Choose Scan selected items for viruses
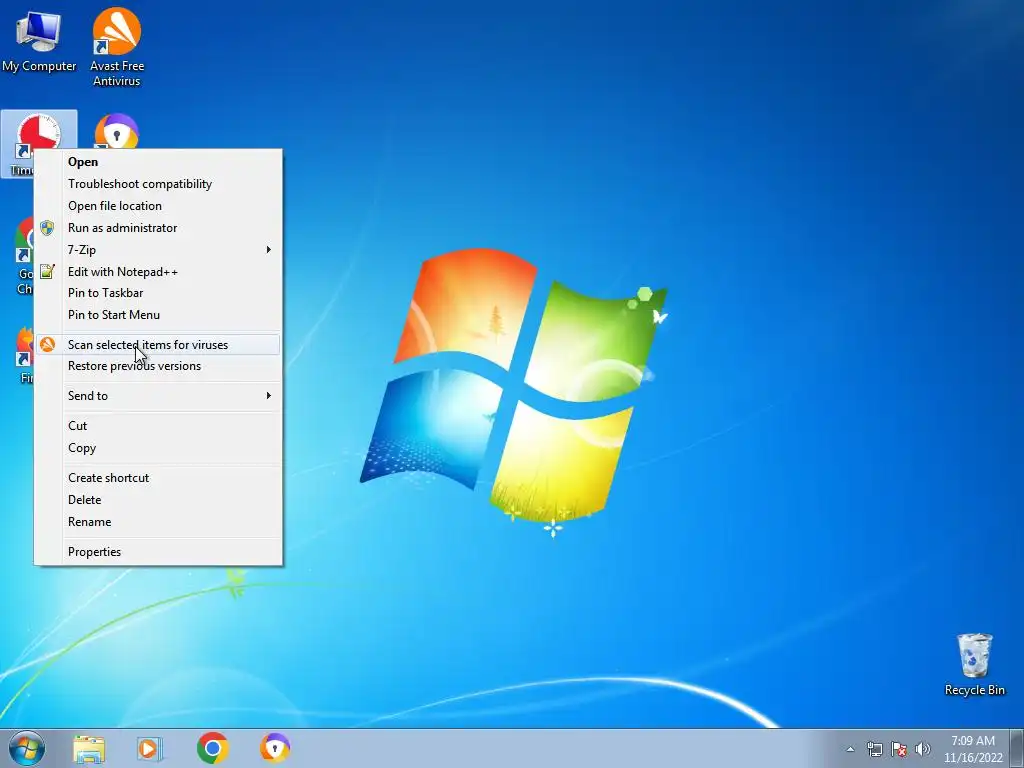 (158, 345)
